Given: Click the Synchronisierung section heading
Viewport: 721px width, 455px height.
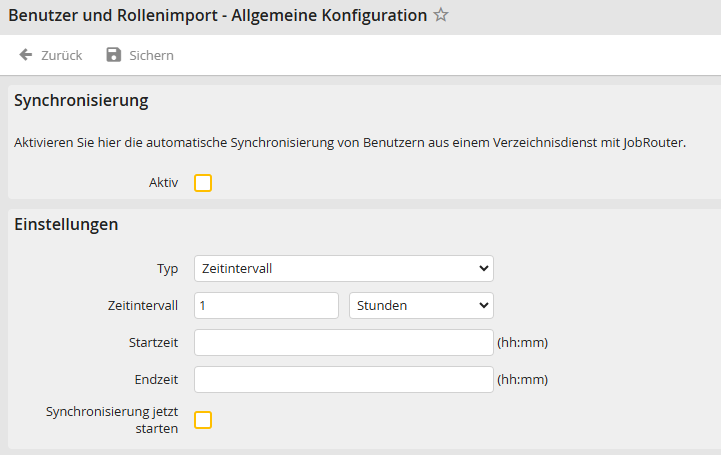Looking at the screenshot, I should [x=81, y=101].
